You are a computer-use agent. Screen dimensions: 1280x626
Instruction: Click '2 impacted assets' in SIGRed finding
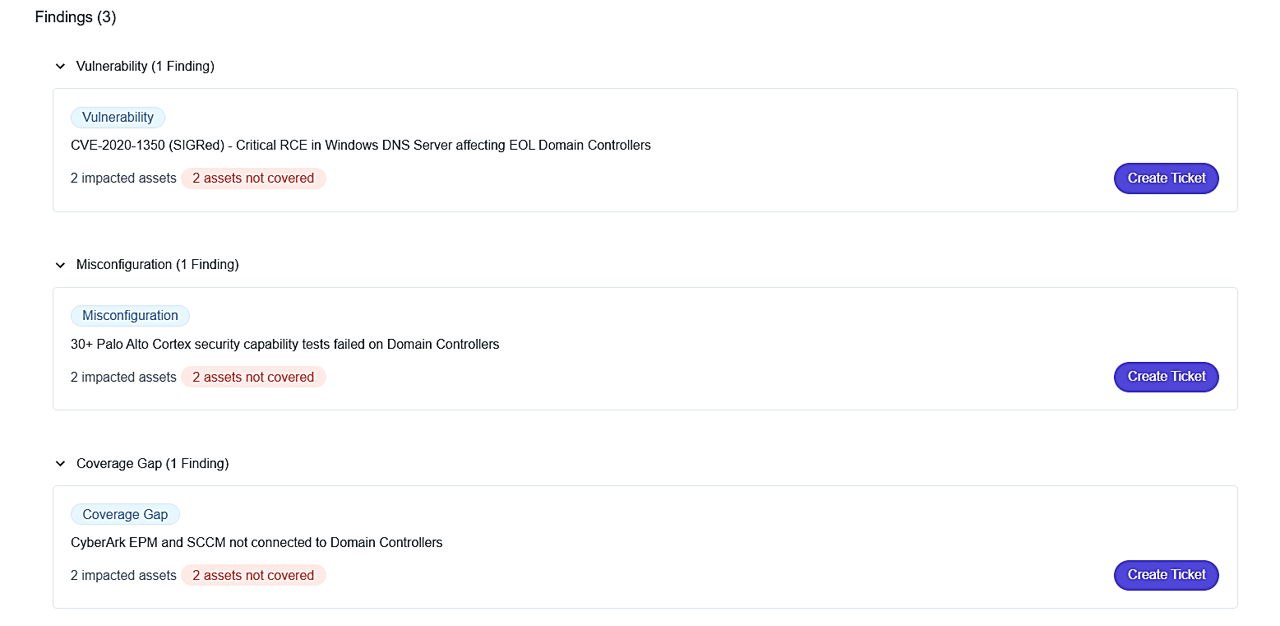pyautogui.click(x=123, y=178)
